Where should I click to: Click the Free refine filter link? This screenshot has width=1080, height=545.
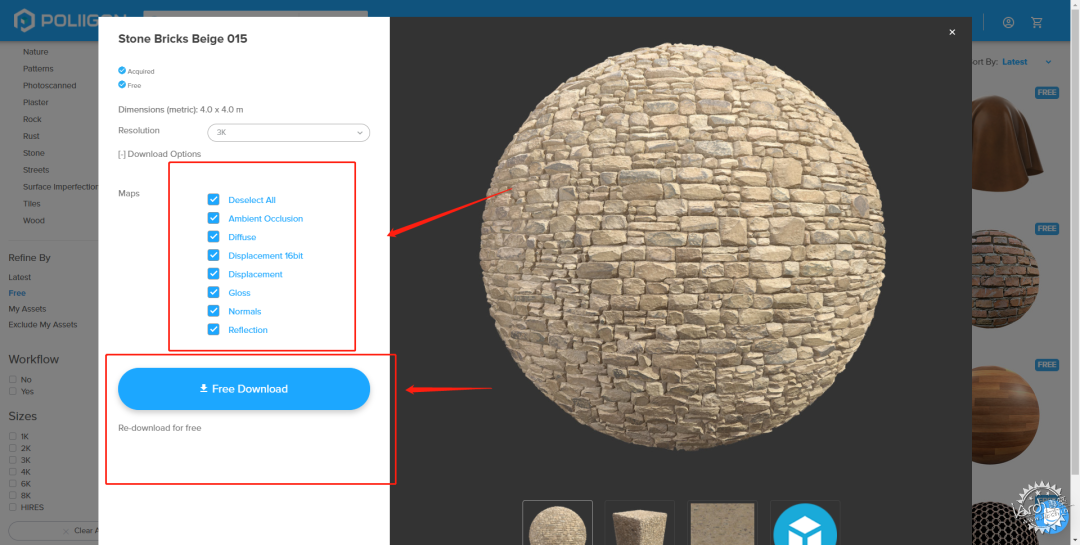click(x=17, y=293)
